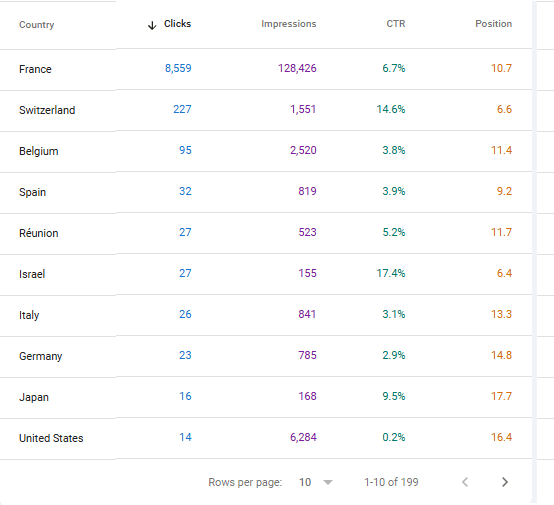
Task: Click Belgium clicks value 95
Action: 185,150
